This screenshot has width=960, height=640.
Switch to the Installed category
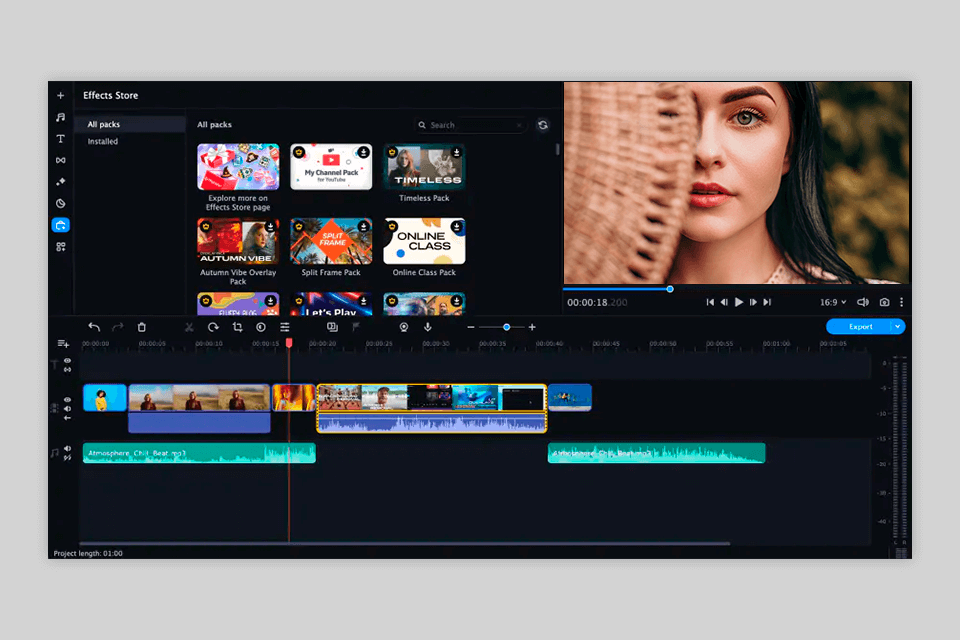[103, 141]
